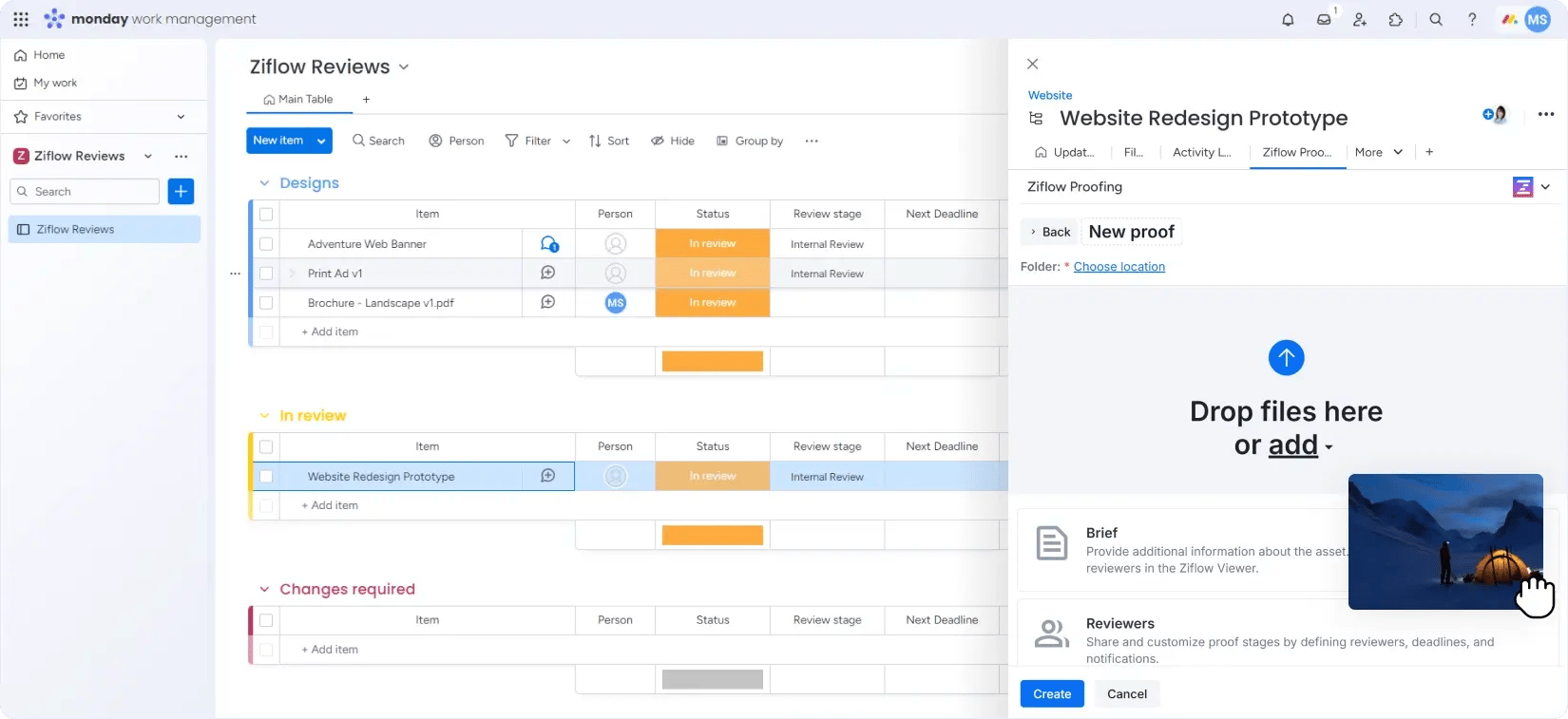Open the apps puzzle piece icon
This screenshot has width=1568, height=719.
(x=1395, y=19)
